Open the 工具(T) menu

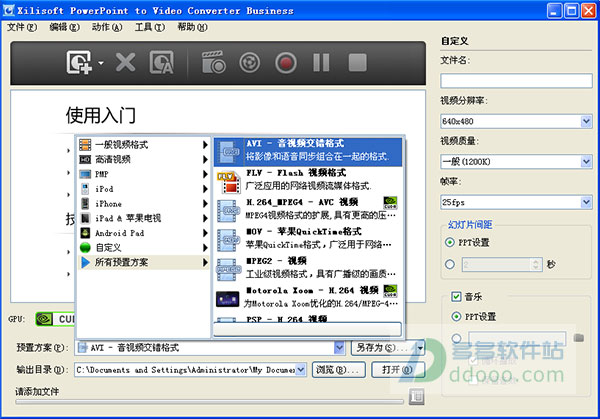pyautogui.click(x=150, y=27)
